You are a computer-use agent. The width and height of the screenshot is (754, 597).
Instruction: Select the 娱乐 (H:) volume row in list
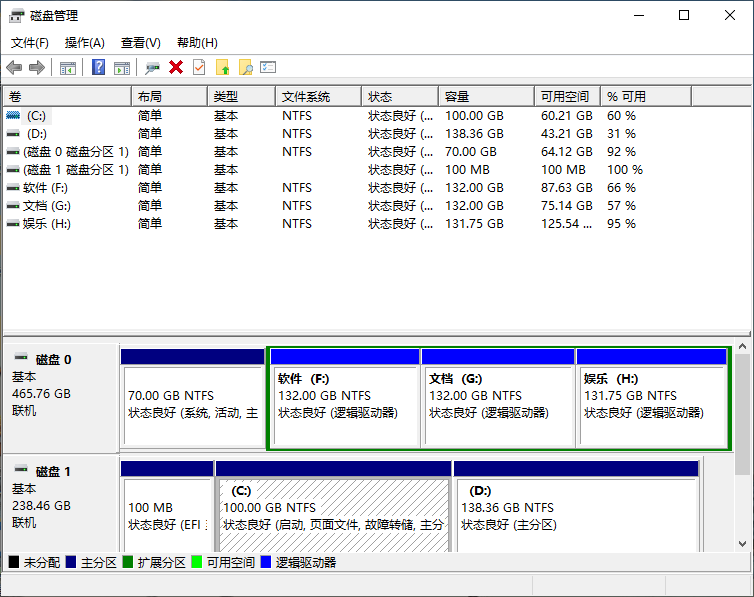coord(46,224)
